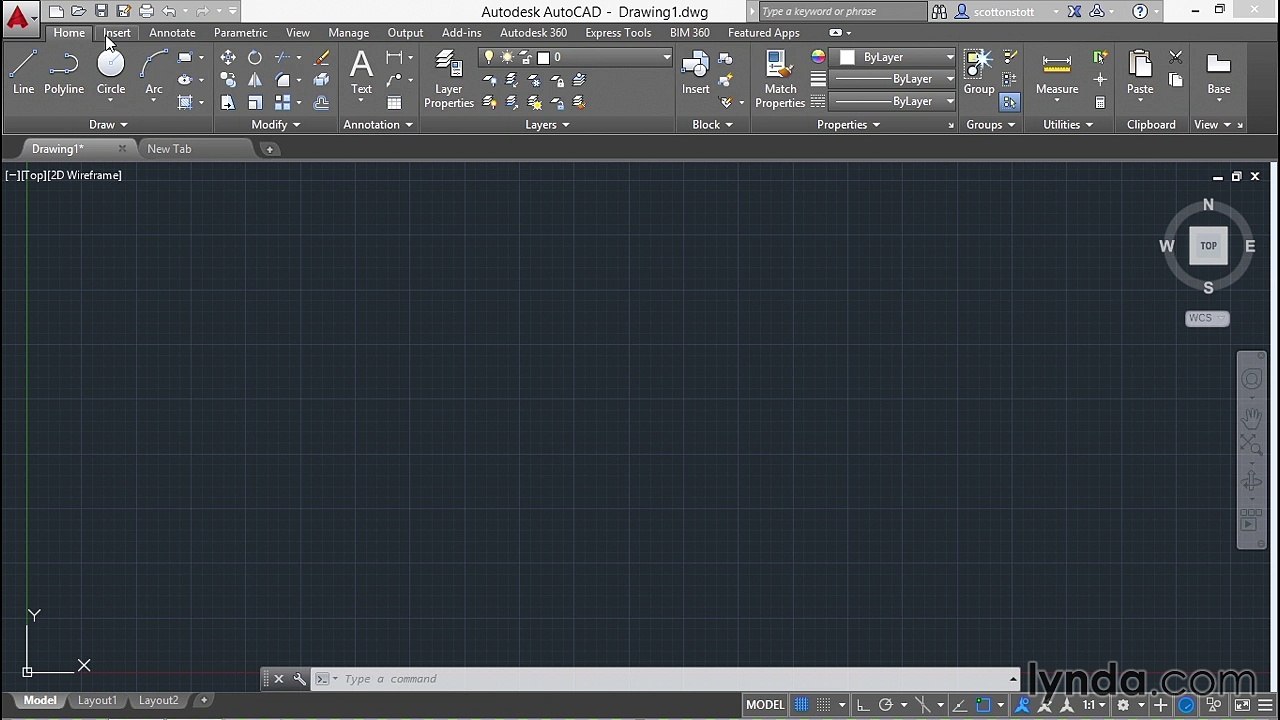
Task: Open the Layer Properties manager
Action: tap(449, 79)
